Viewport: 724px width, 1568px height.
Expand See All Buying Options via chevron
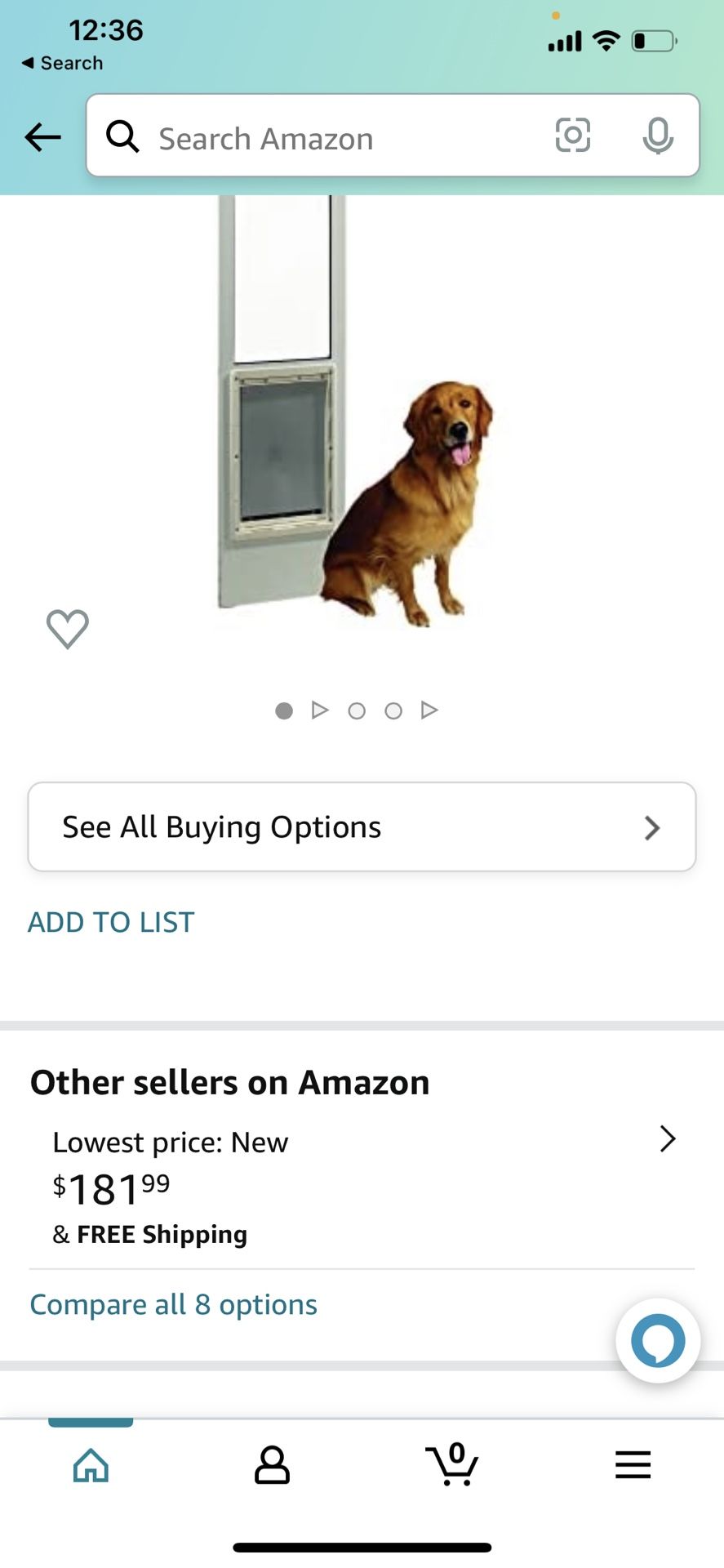point(651,827)
